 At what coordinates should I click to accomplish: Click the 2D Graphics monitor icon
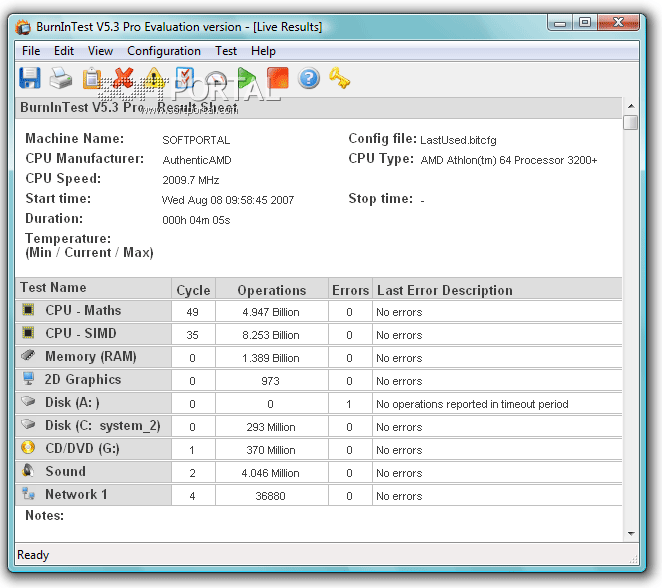[x=28, y=379]
